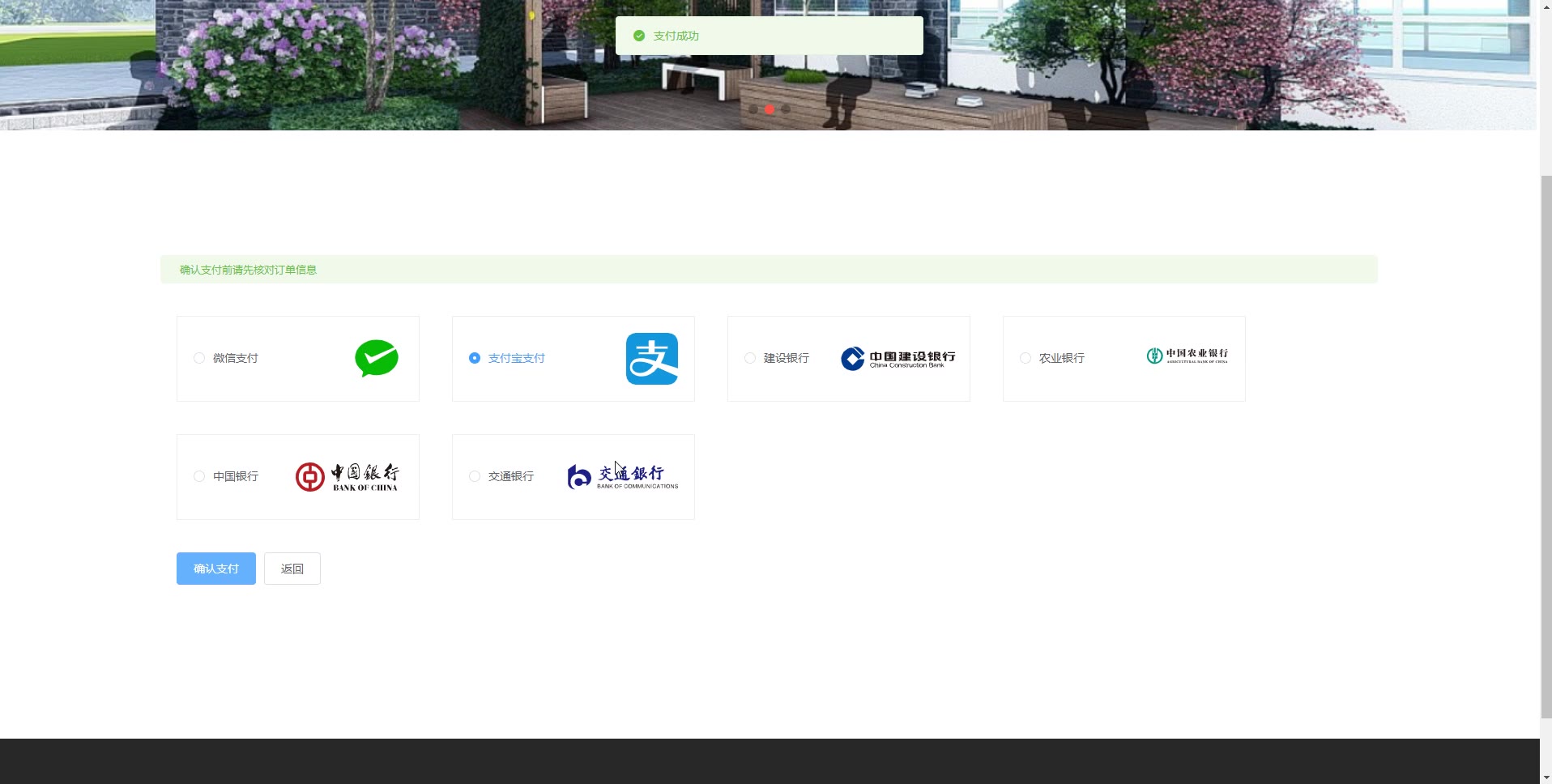Click the Agricultural Bank of China logo
The height and width of the screenshot is (784, 1552).
click(1187, 356)
